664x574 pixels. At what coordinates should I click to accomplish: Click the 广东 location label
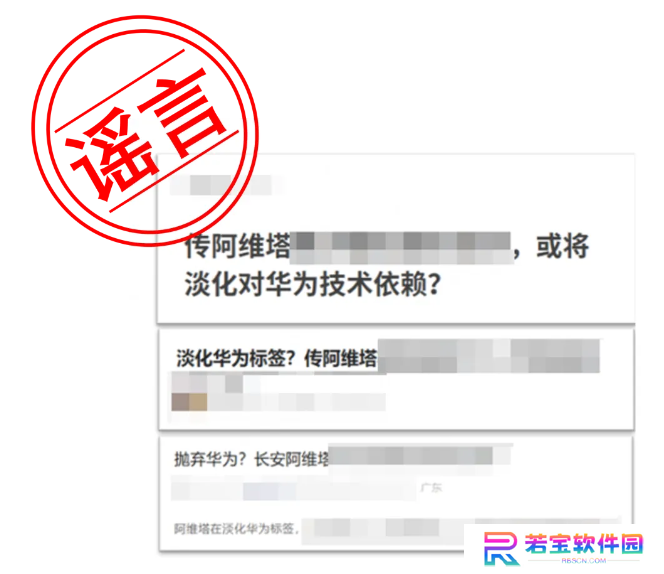[431, 488]
